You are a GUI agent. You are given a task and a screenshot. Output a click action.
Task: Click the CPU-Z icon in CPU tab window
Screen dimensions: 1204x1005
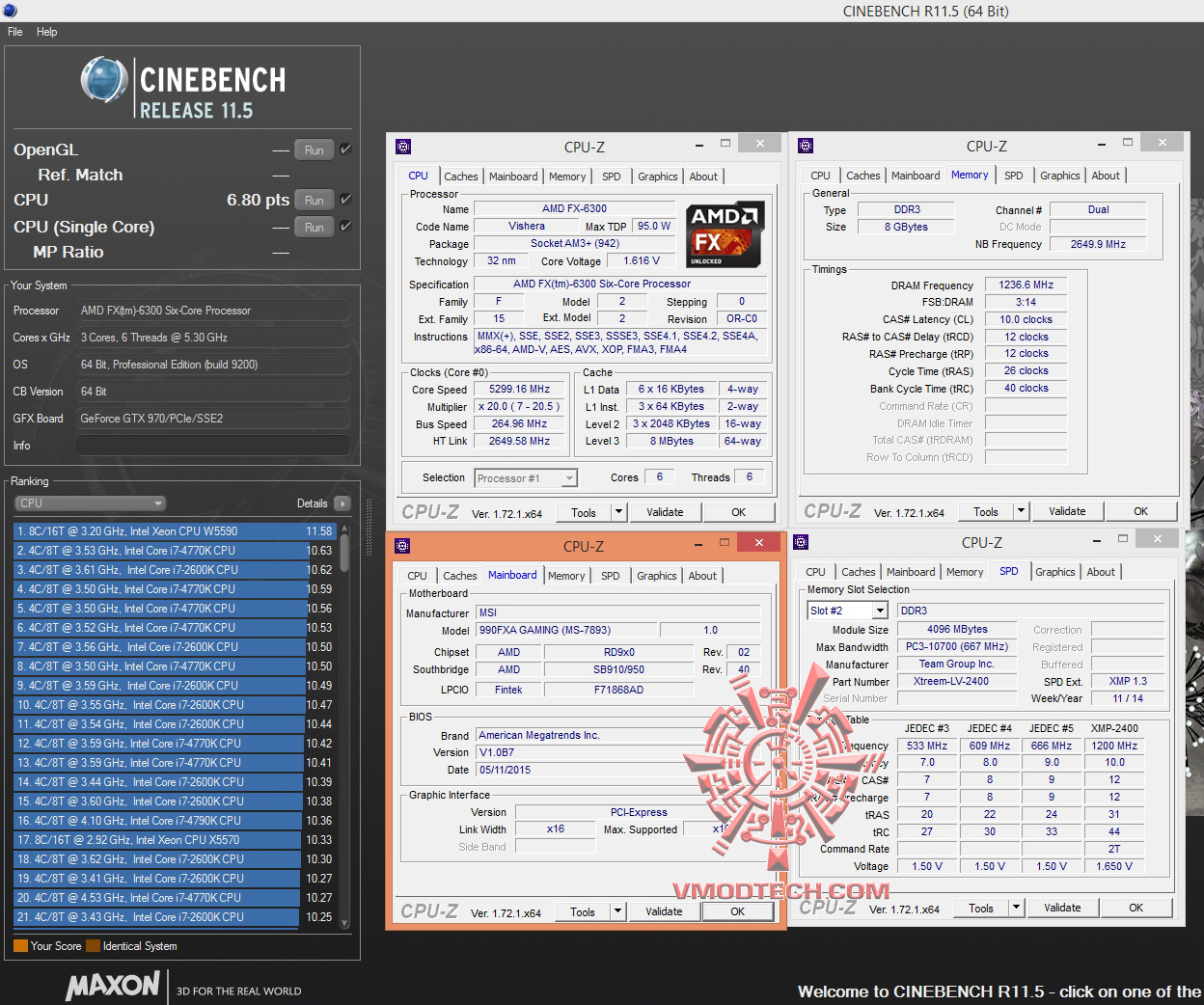pyautogui.click(x=403, y=147)
